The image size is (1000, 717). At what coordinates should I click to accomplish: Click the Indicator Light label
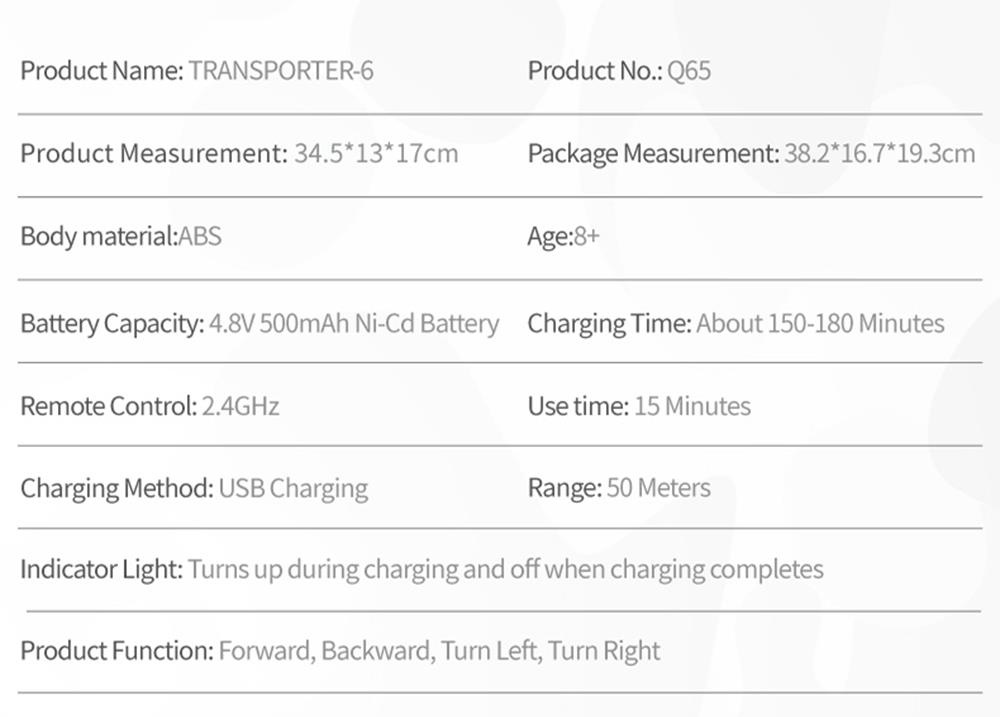coord(101,570)
